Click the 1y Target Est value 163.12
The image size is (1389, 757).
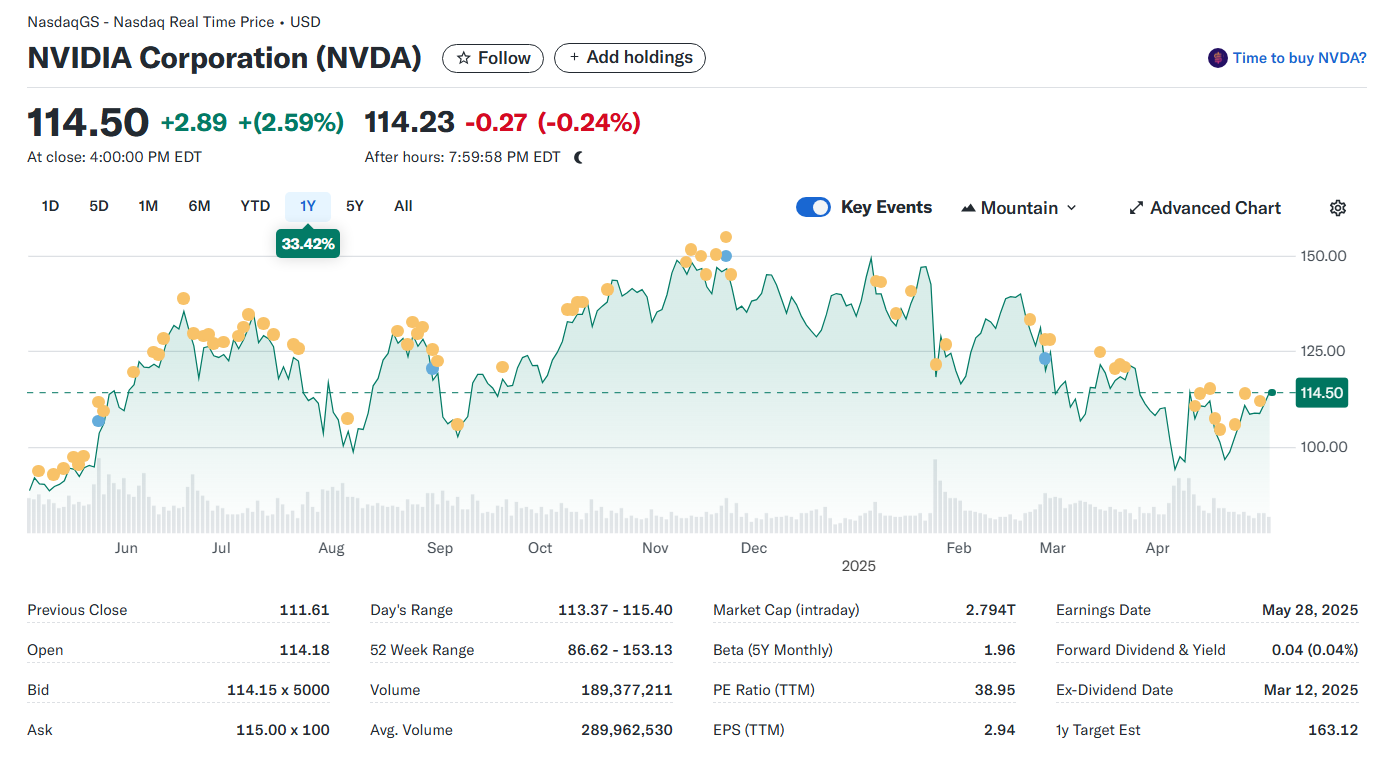coord(1333,730)
